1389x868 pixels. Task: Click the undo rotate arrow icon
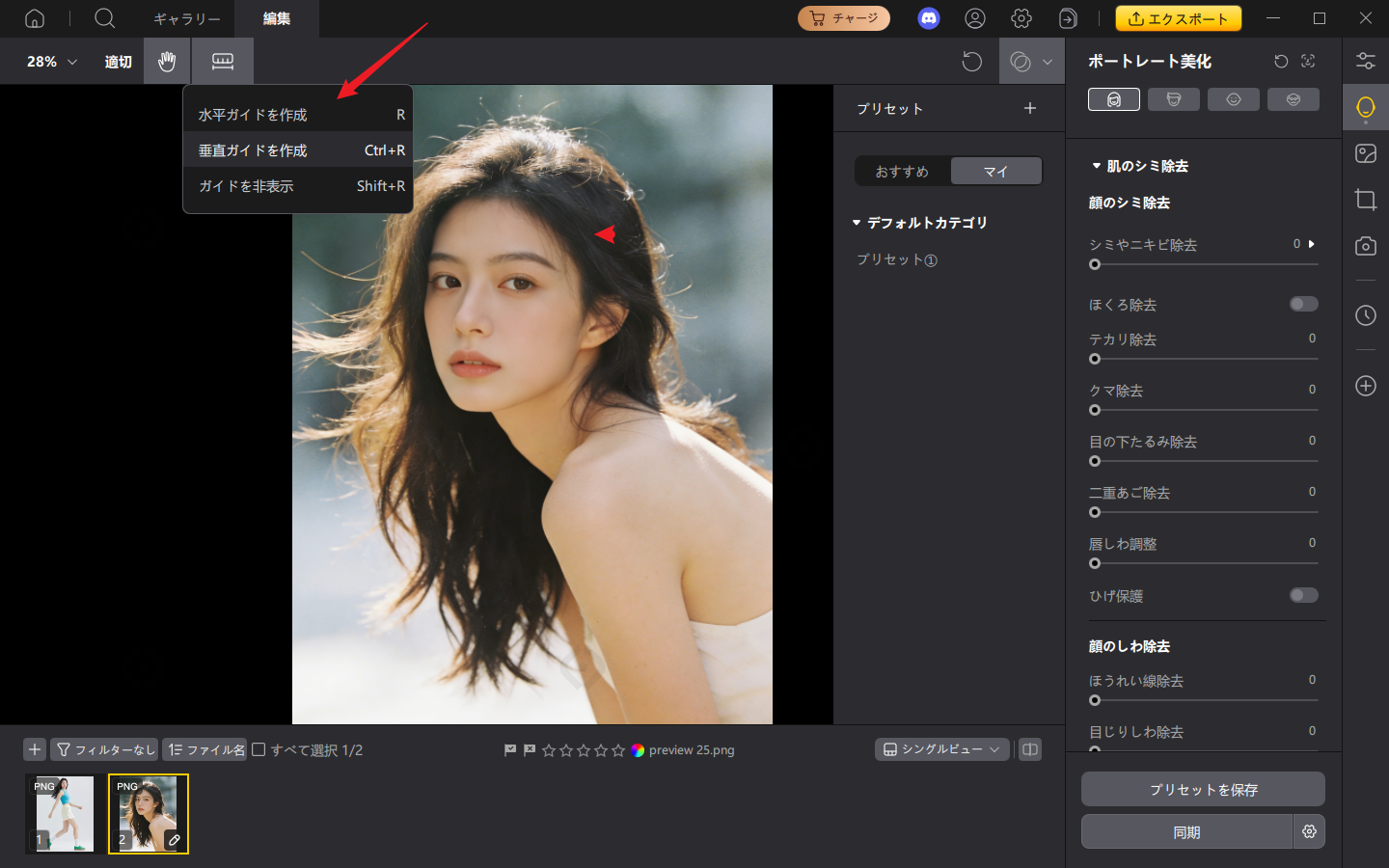click(971, 62)
